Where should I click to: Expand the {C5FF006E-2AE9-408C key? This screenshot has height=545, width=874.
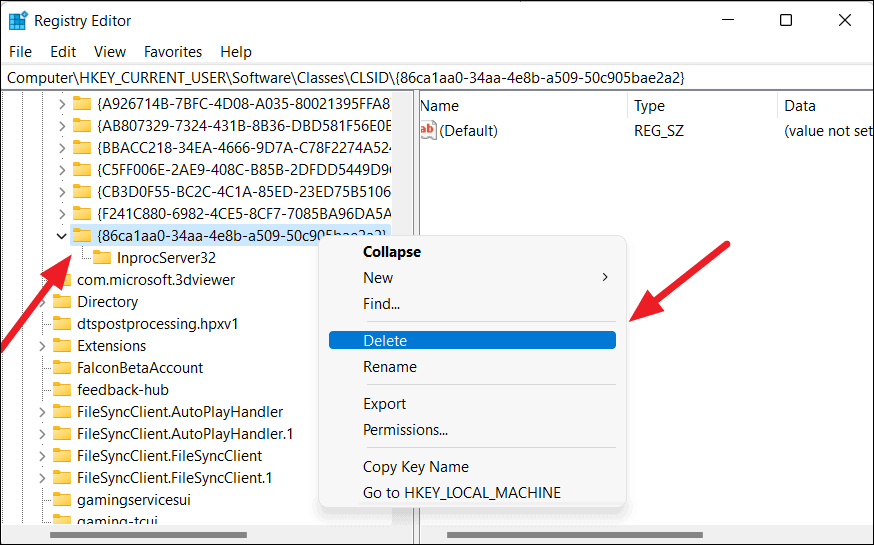62,170
